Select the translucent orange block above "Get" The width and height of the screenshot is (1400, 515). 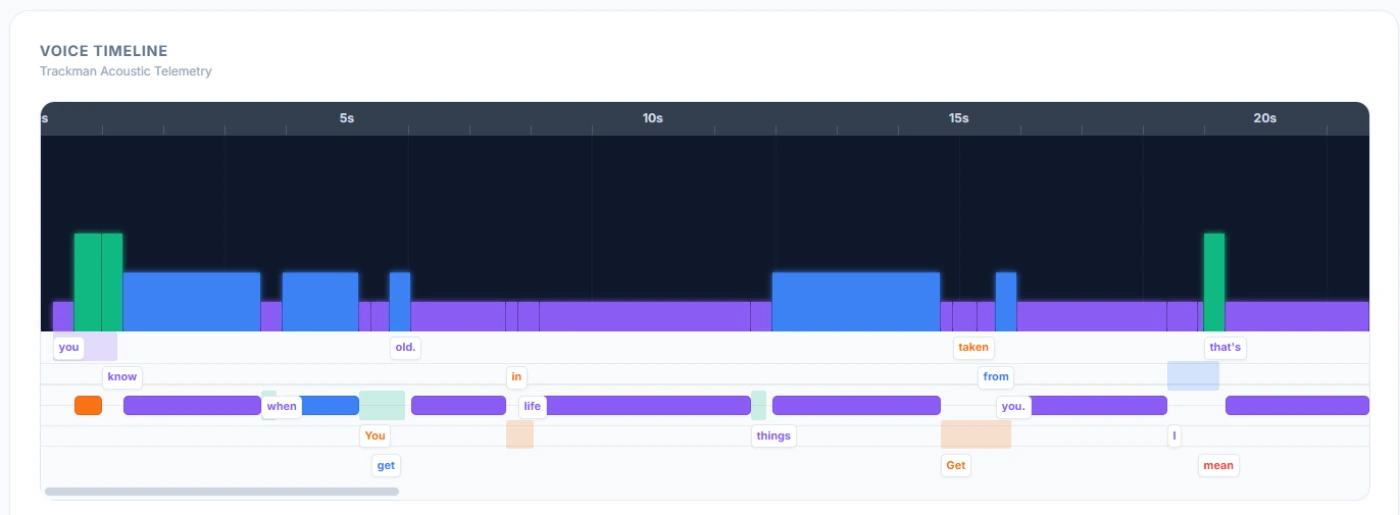coord(976,434)
